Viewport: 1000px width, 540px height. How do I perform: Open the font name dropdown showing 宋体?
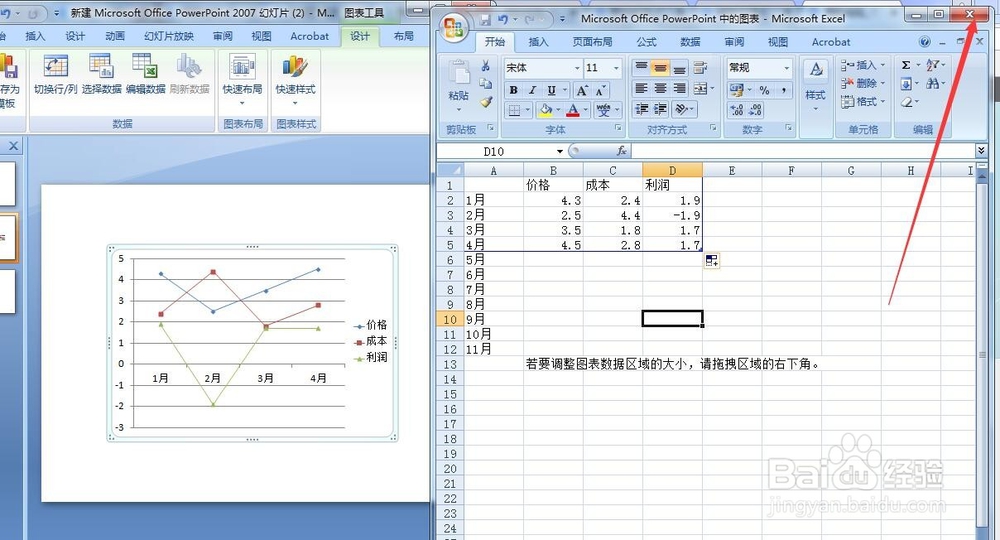577,68
